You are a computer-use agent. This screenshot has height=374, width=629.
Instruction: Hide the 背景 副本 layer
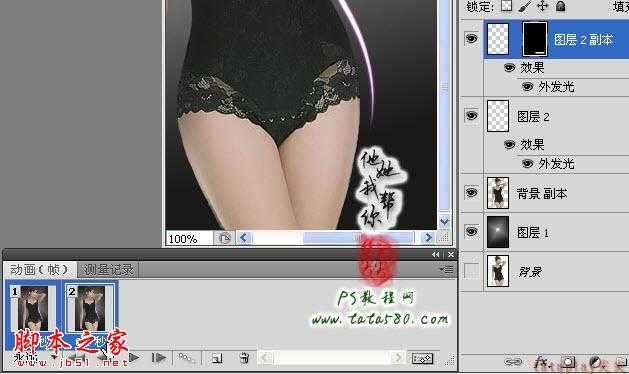471,193
